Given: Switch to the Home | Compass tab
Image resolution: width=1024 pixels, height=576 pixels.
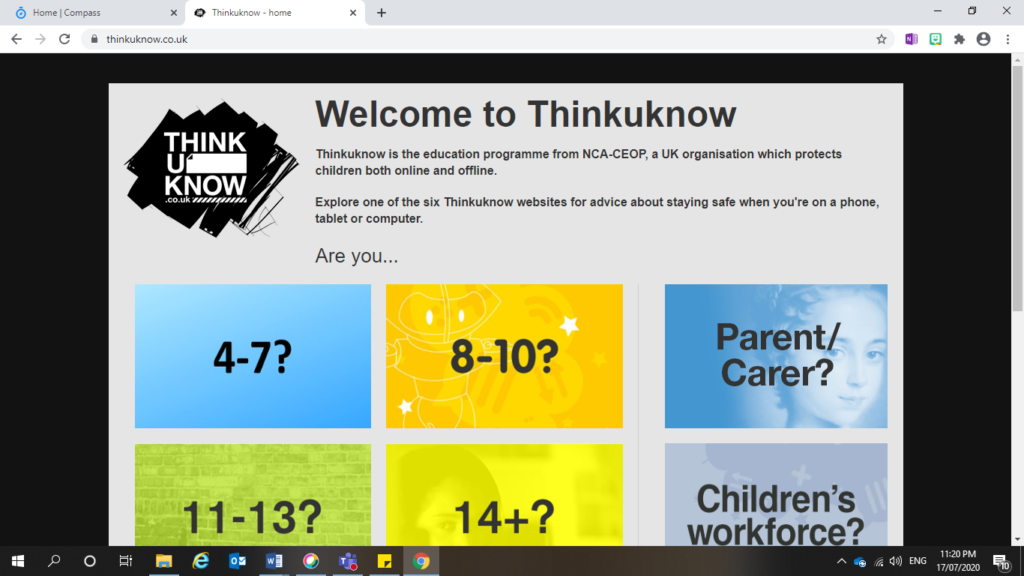Looking at the screenshot, I should tap(91, 12).
